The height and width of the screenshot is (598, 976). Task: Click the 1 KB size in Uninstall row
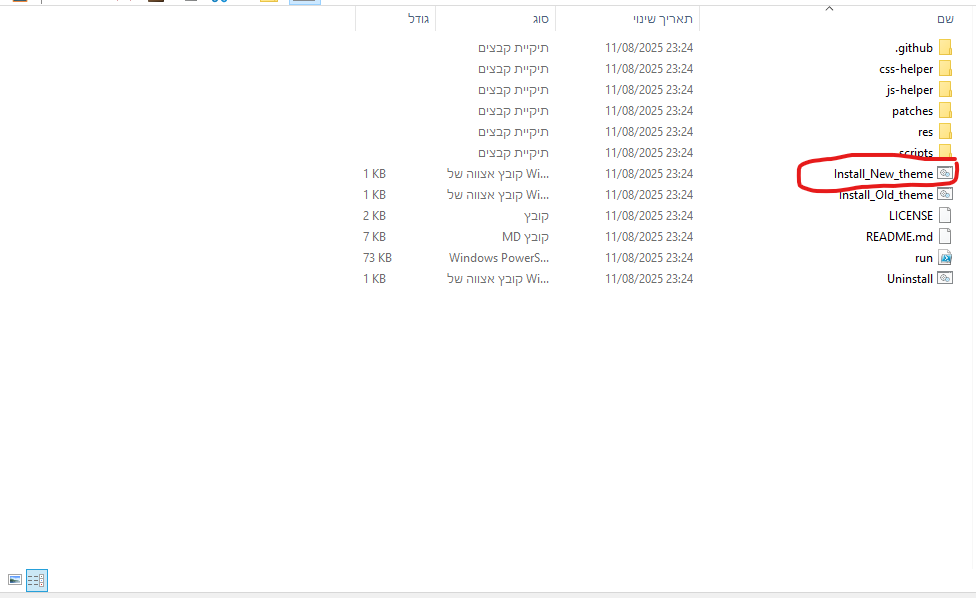click(374, 279)
